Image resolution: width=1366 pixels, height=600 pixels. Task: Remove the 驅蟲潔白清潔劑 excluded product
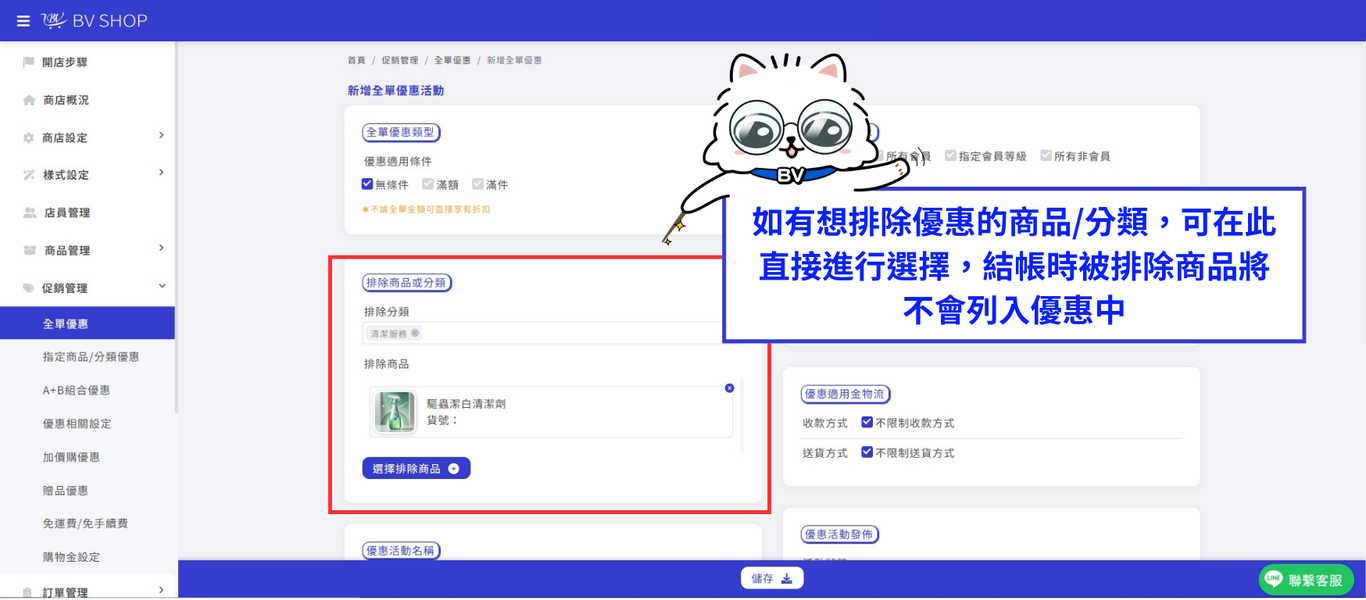[x=729, y=388]
